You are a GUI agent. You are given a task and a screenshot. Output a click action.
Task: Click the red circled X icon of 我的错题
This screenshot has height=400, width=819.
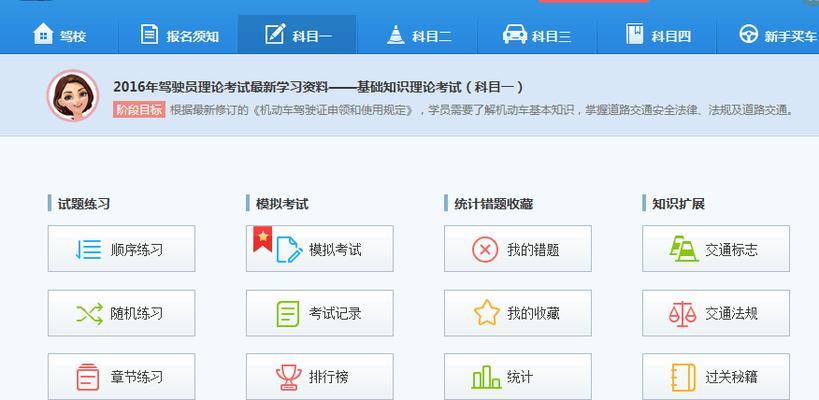click(x=485, y=250)
